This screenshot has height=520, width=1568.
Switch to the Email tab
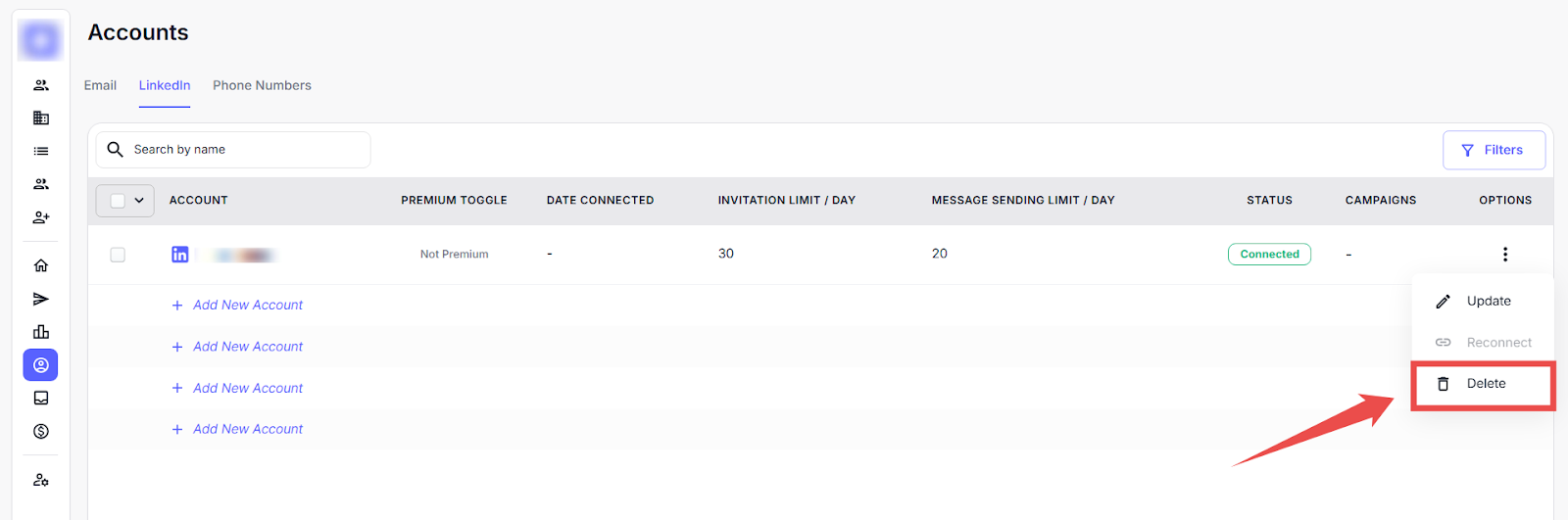click(x=100, y=85)
